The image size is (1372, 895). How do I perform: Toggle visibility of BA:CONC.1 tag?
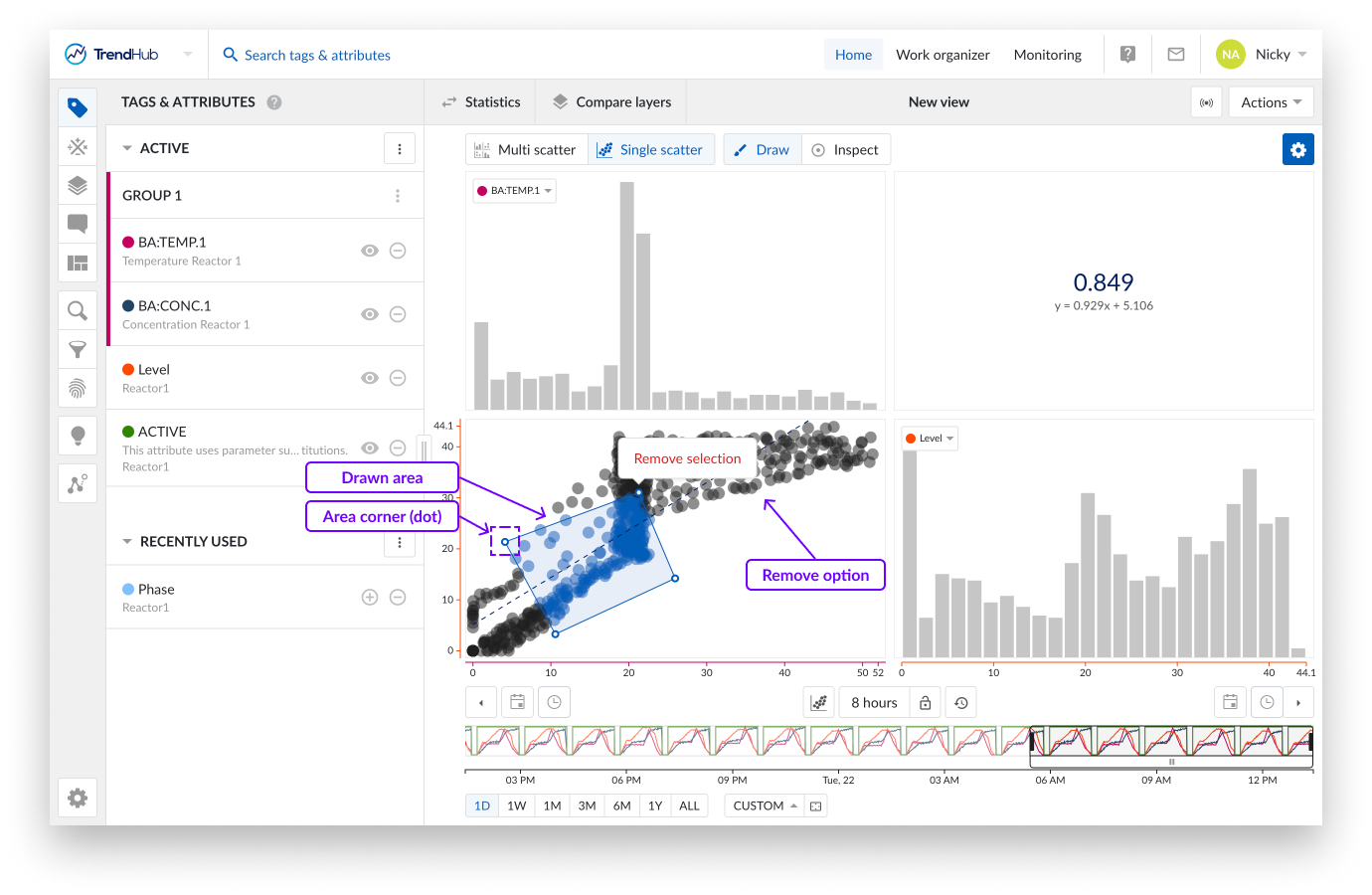370,314
